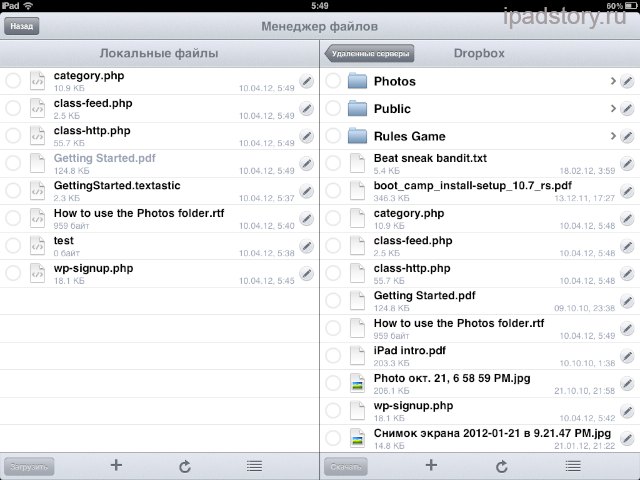Open Dropbox category.php file
The width and height of the screenshot is (640, 480).
click(x=480, y=219)
